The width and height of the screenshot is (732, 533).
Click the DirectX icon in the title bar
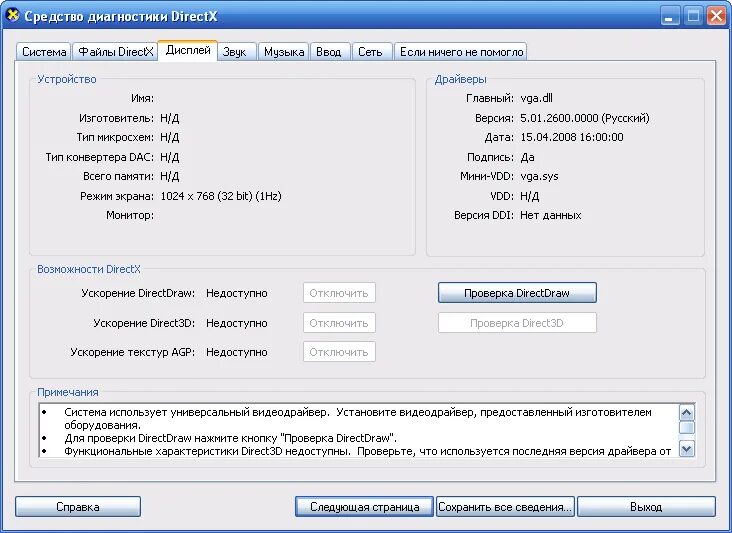13,15
